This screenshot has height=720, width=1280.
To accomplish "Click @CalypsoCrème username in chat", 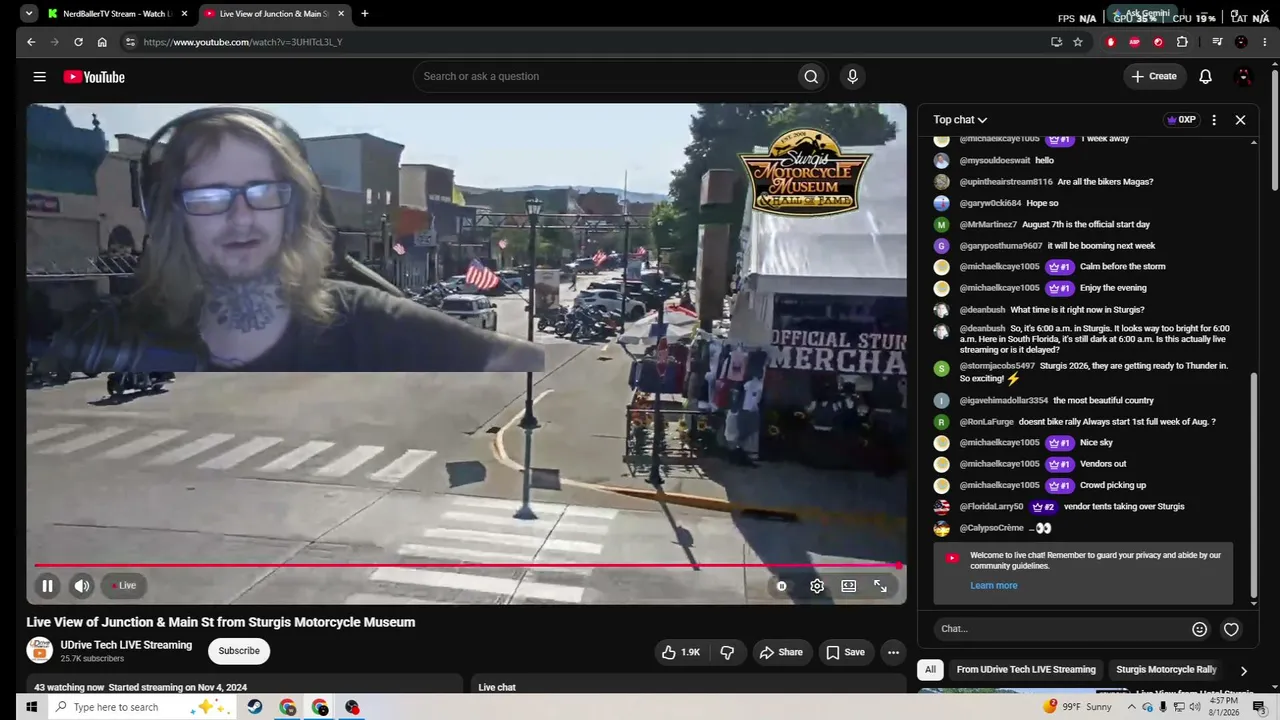I will pyautogui.click(x=991, y=528).
